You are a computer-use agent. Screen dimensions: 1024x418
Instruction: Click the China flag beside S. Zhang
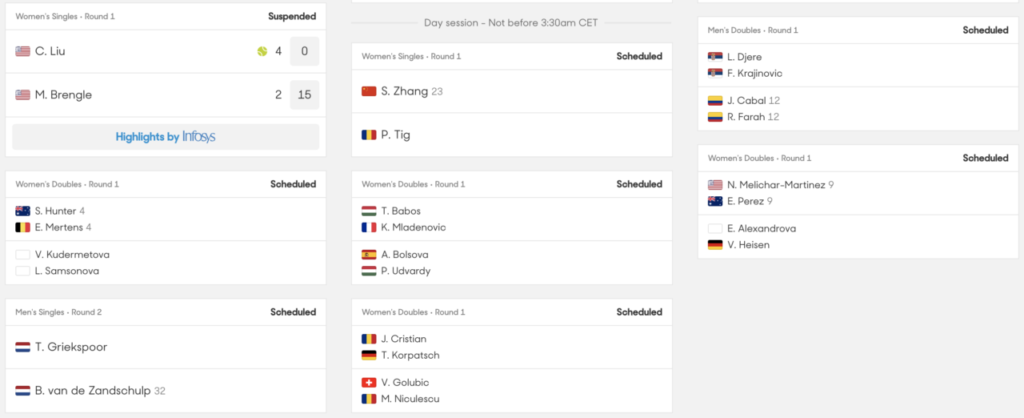click(369, 91)
